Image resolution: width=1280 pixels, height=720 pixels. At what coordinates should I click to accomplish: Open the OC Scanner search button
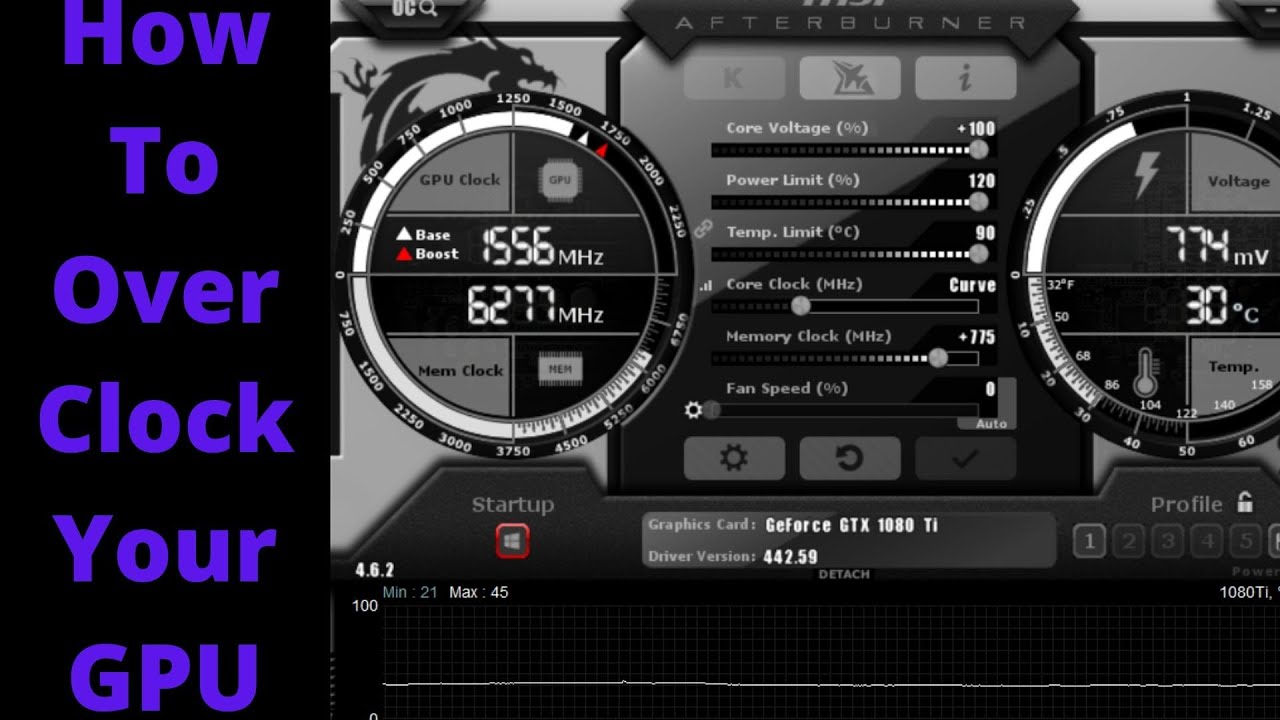click(414, 9)
